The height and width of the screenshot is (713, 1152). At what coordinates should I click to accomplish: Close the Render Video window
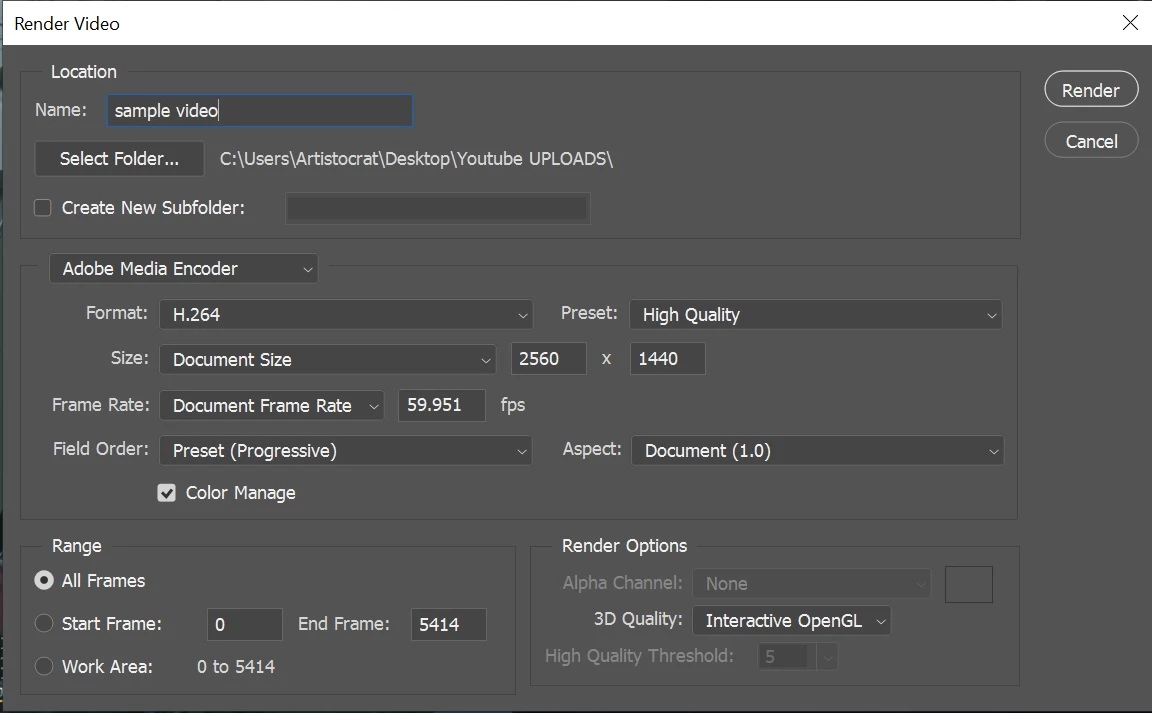coord(1130,23)
